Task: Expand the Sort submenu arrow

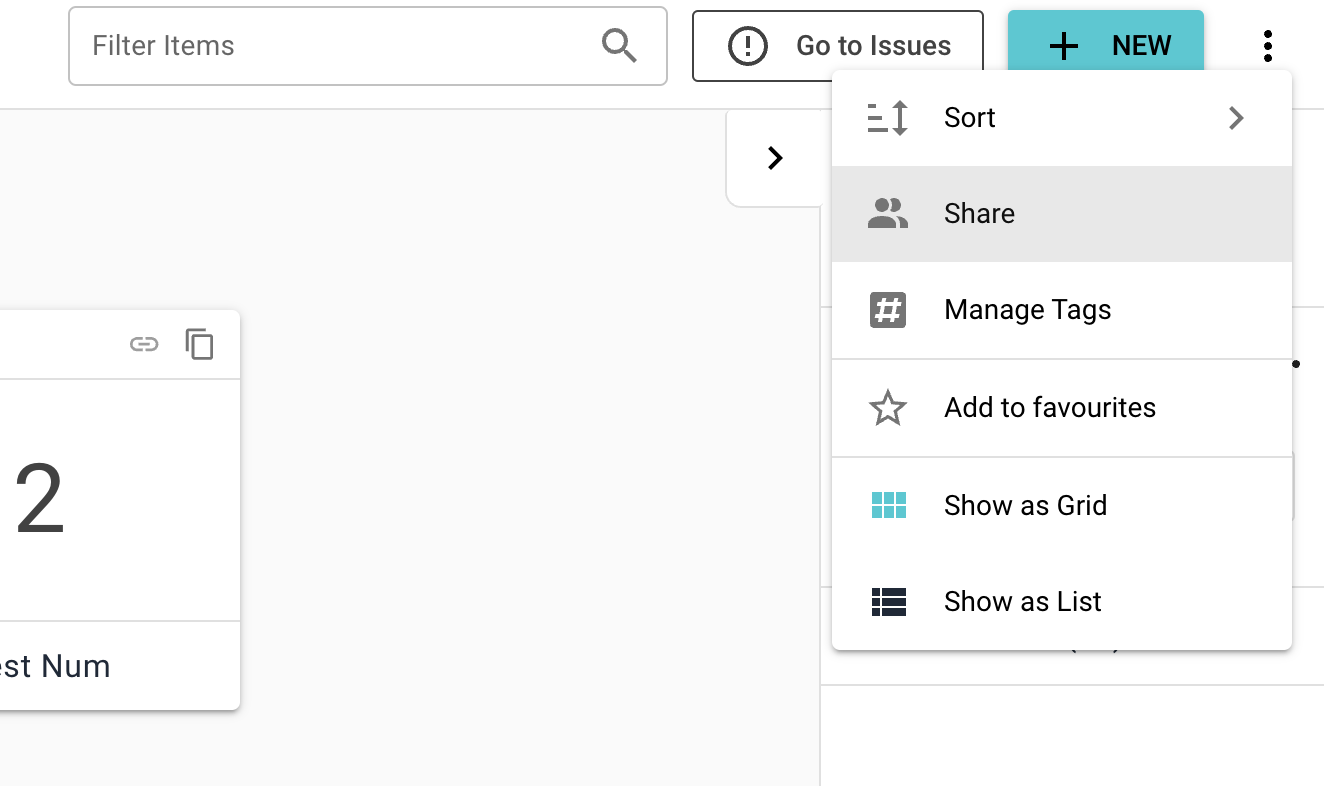Action: pyautogui.click(x=1236, y=118)
